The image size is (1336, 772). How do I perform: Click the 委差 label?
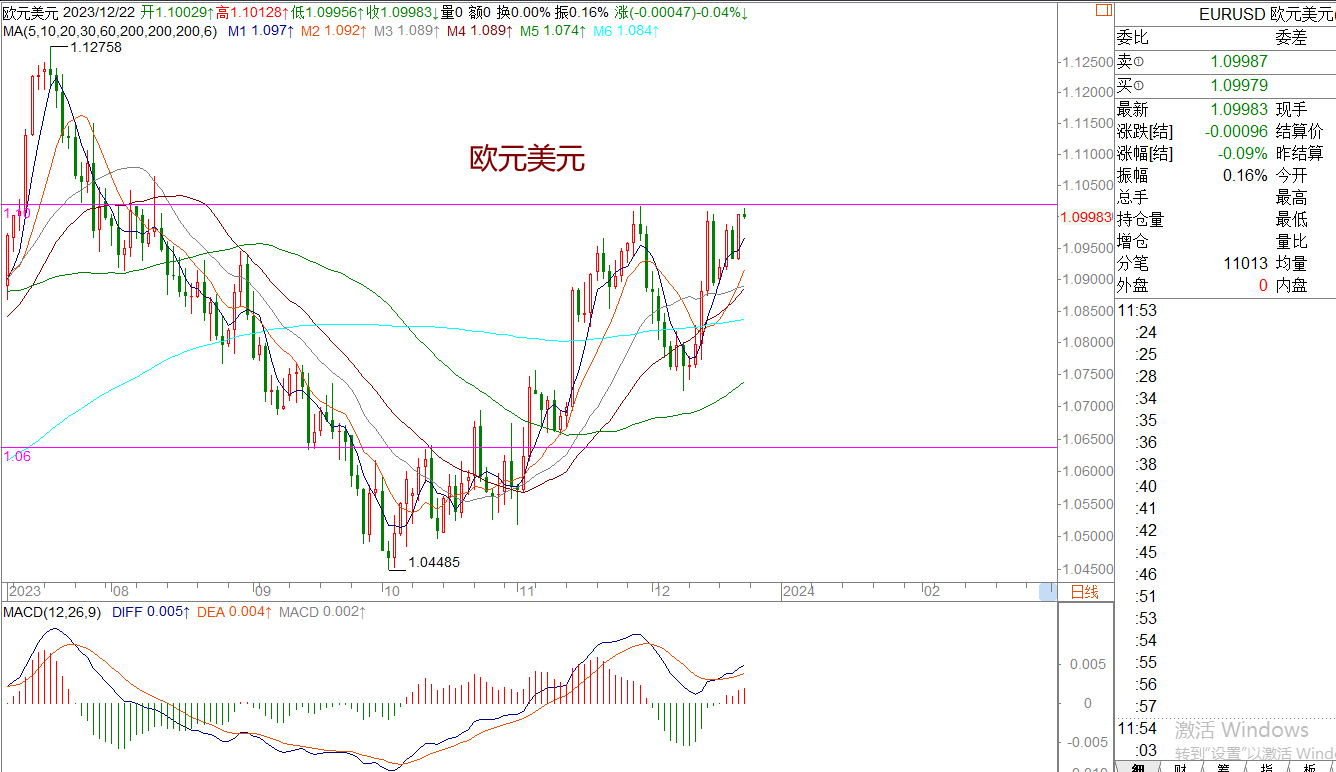(1291, 38)
